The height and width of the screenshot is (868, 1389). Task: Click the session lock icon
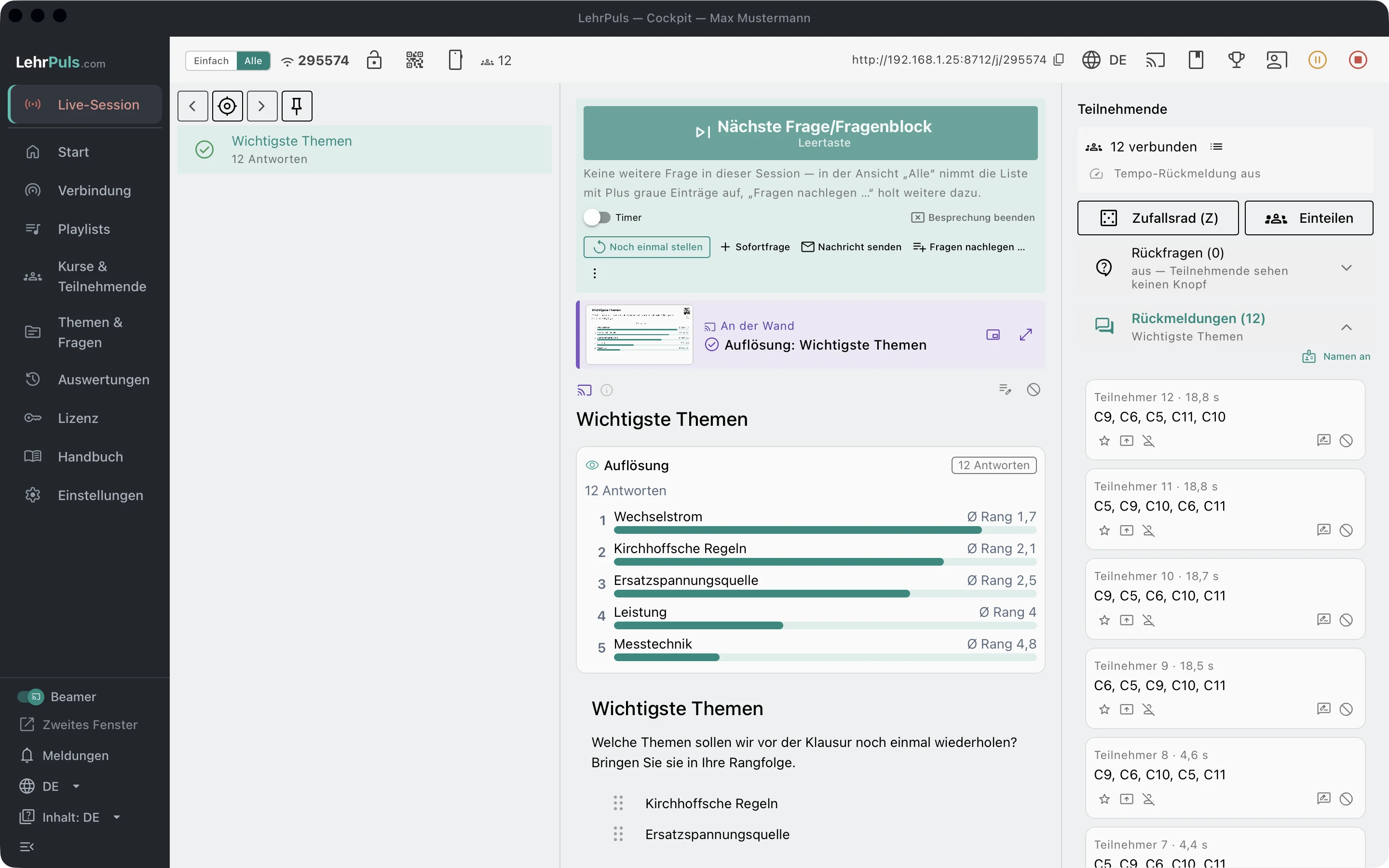click(374, 60)
